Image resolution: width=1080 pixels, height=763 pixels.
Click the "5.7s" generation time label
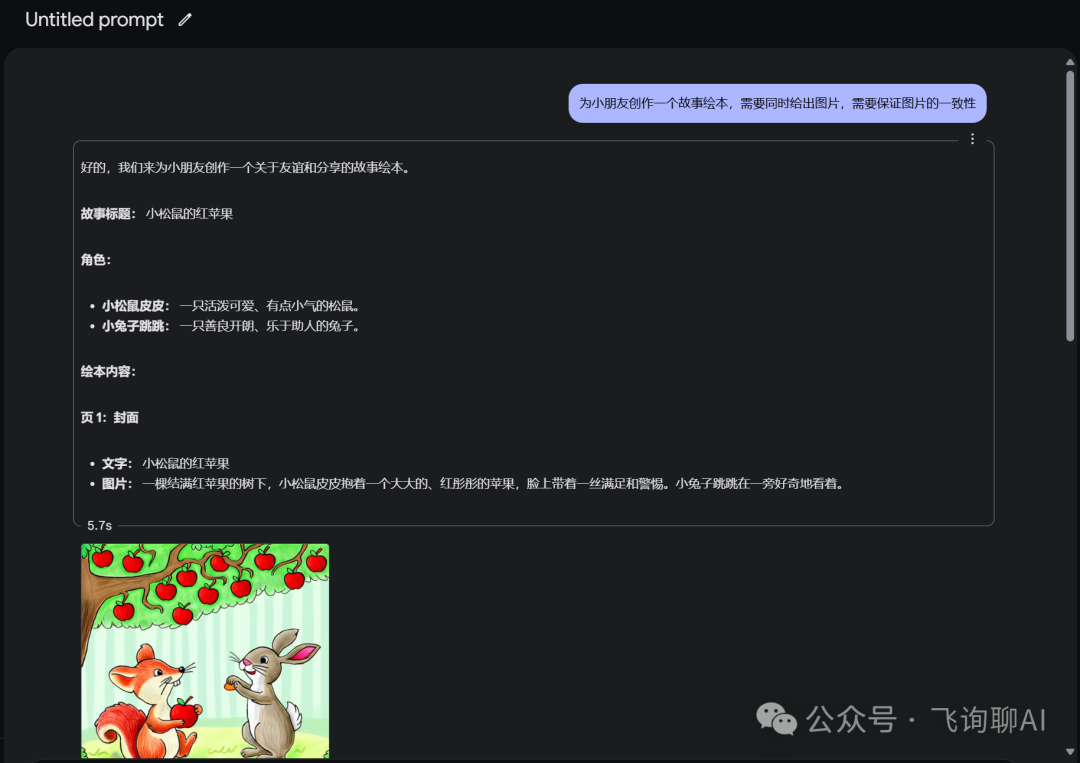pyautogui.click(x=99, y=525)
